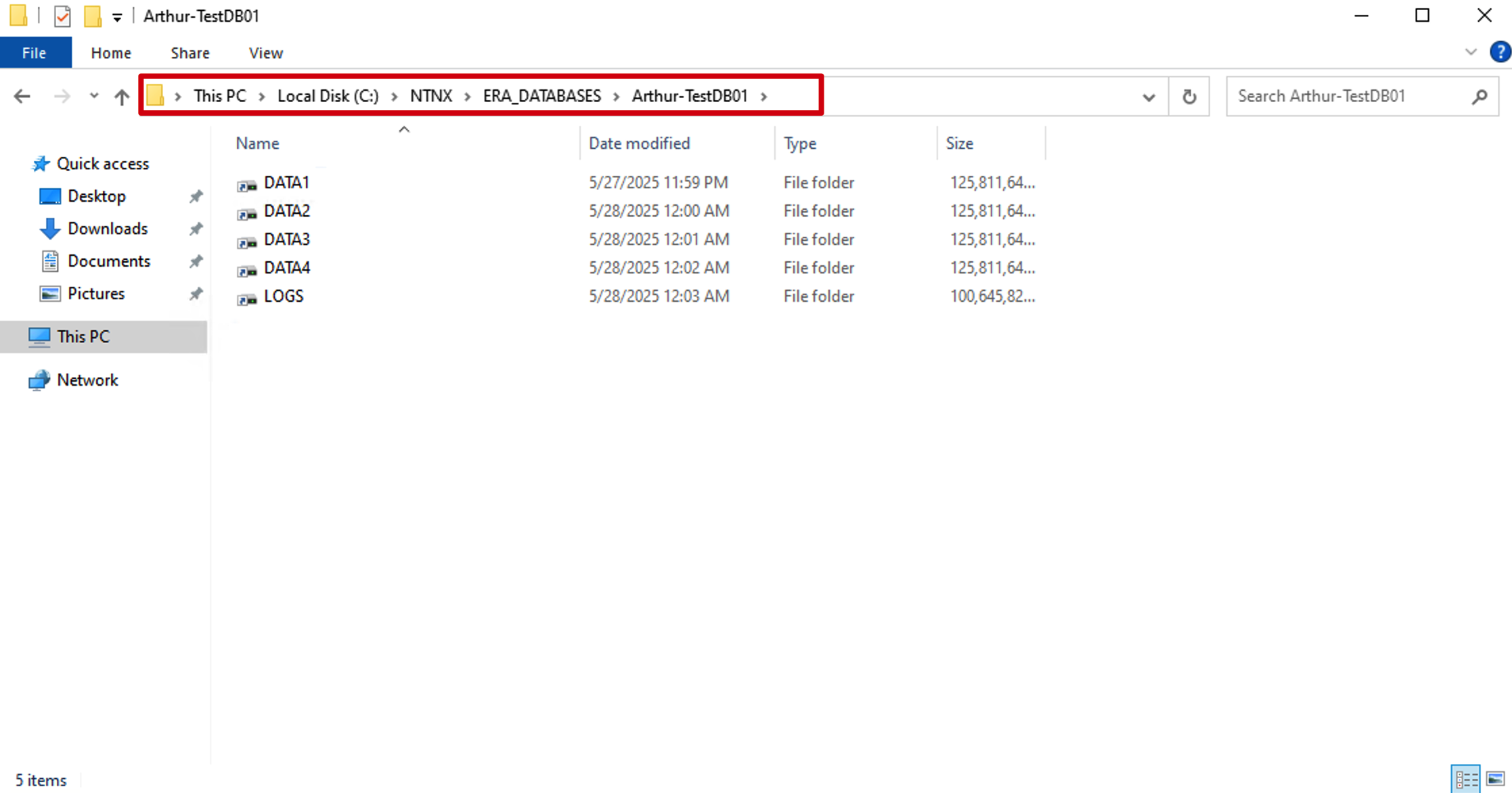
Task: Click the Properties quick access toolbar icon
Action: tap(62, 16)
